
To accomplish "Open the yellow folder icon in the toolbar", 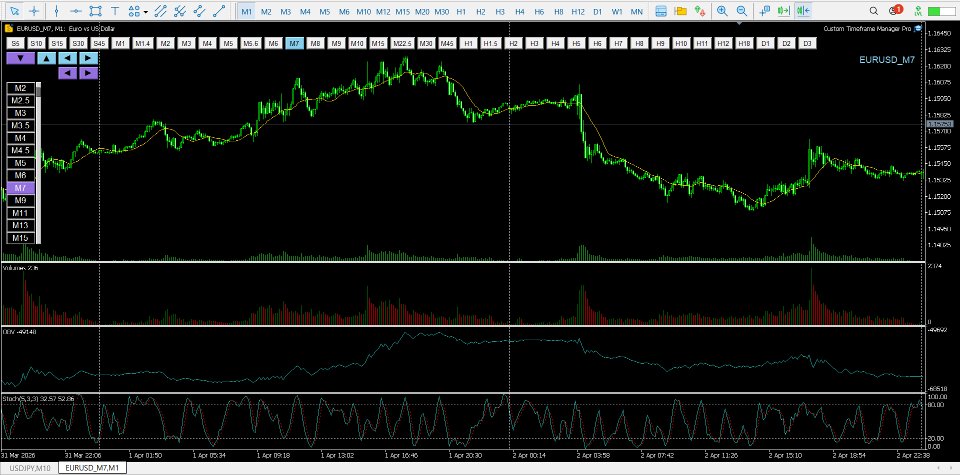I will coord(680,11).
